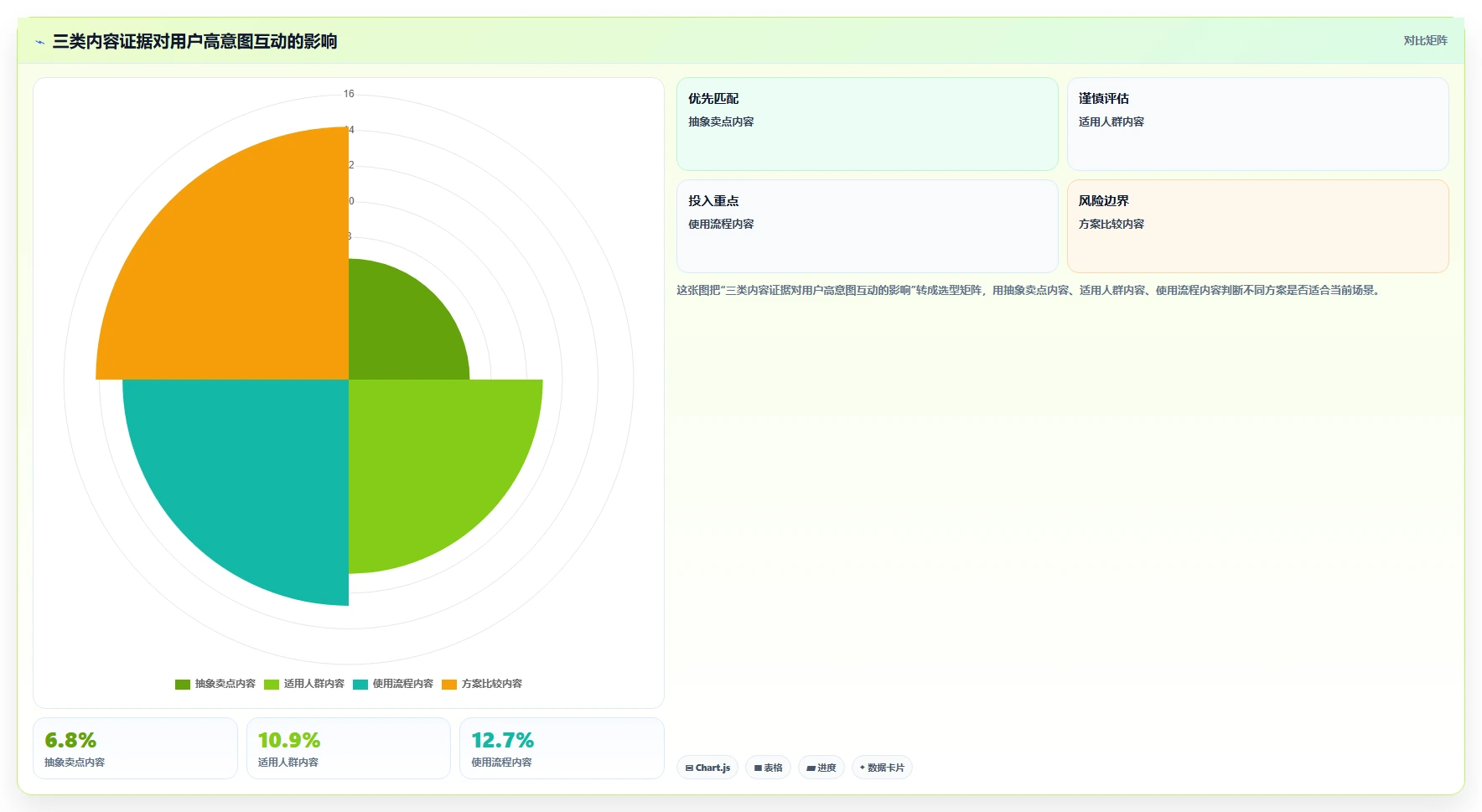Click 使用流程内容 text in 投入重点 card
Screen dimensions: 1482x812
(721, 224)
